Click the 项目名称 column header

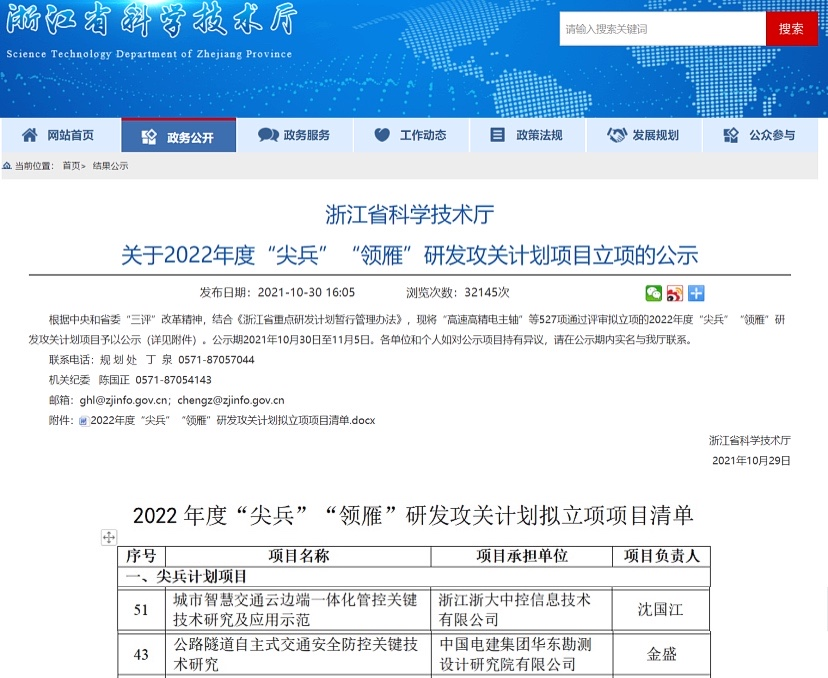point(298,556)
